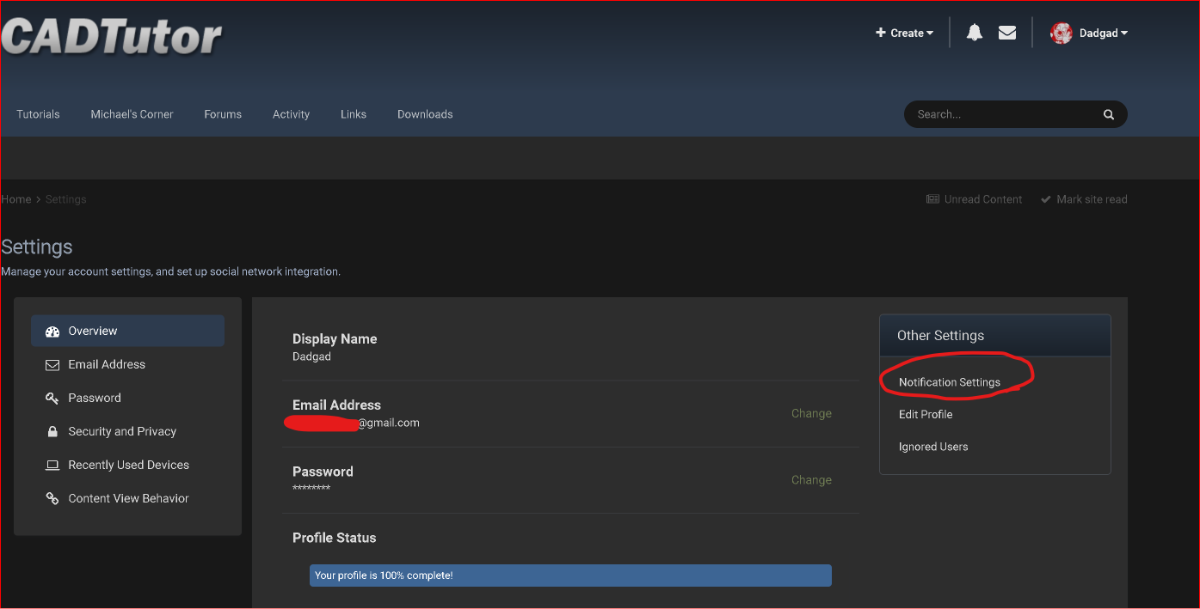This screenshot has width=1200, height=609.
Task: Expand the Create dropdown menu
Action: click(905, 33)
